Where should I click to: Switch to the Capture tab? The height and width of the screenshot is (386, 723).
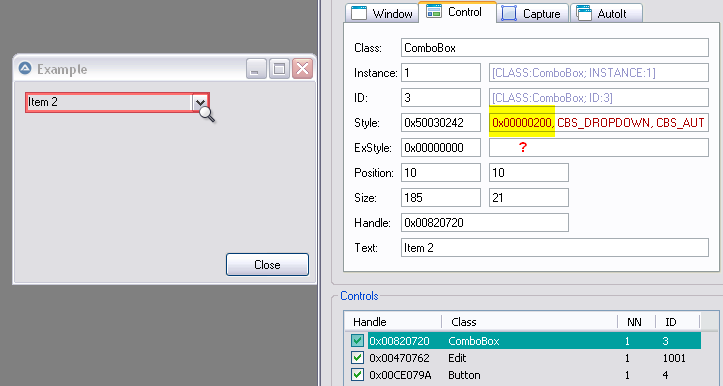532,13
